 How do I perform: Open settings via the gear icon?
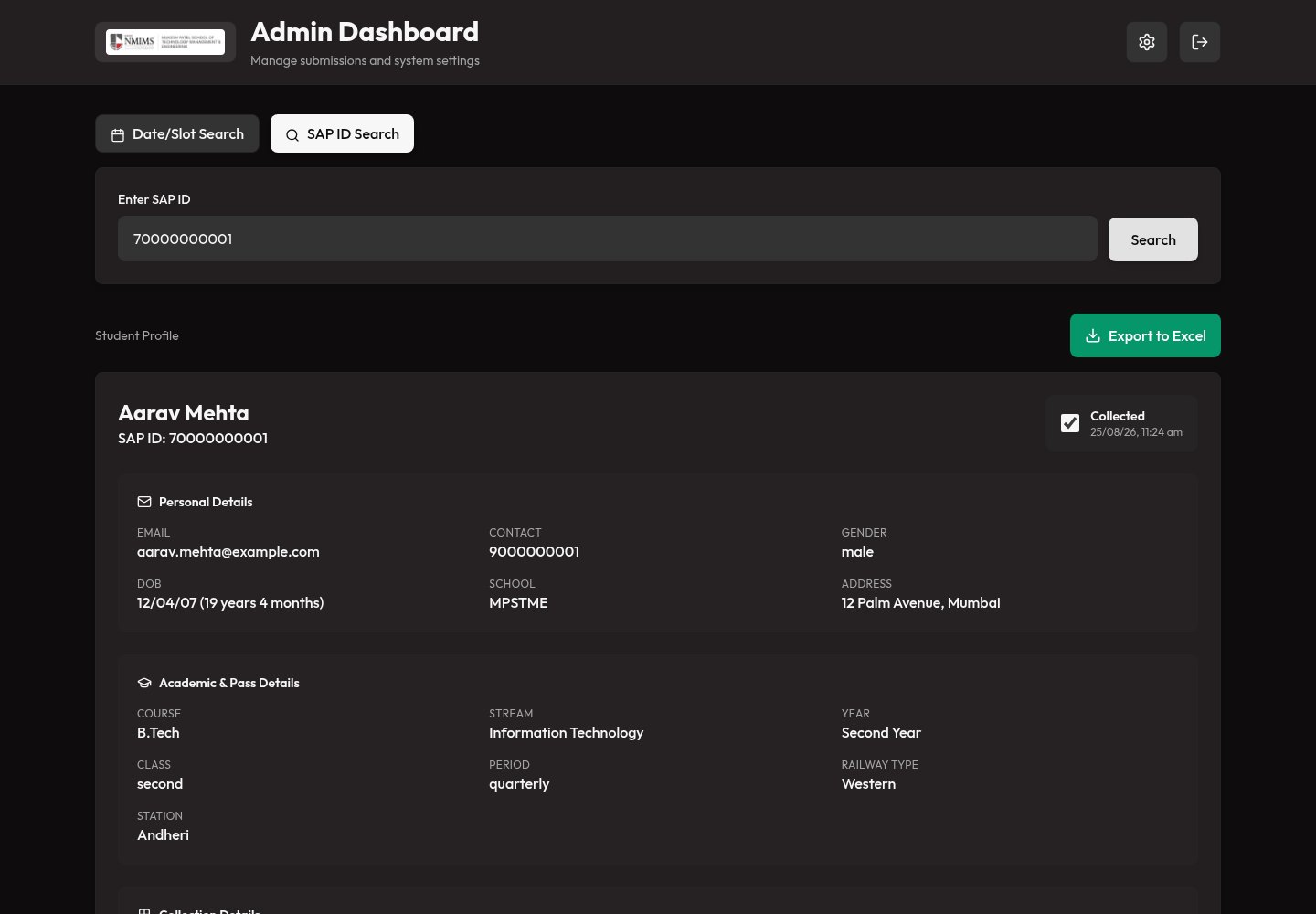coord(1147,42)
